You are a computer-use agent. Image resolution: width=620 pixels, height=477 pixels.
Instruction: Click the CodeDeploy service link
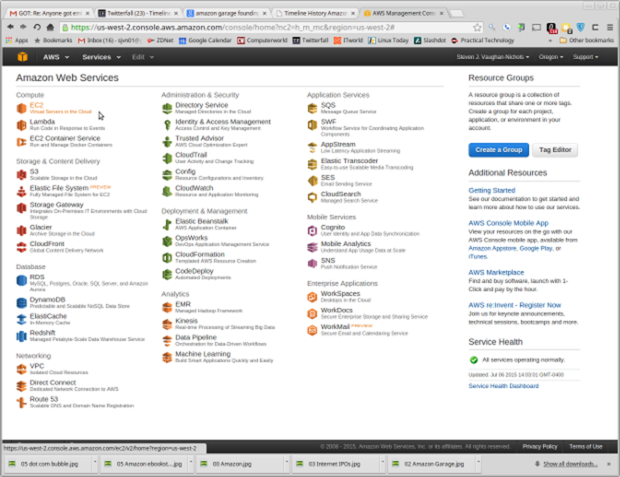194,271
